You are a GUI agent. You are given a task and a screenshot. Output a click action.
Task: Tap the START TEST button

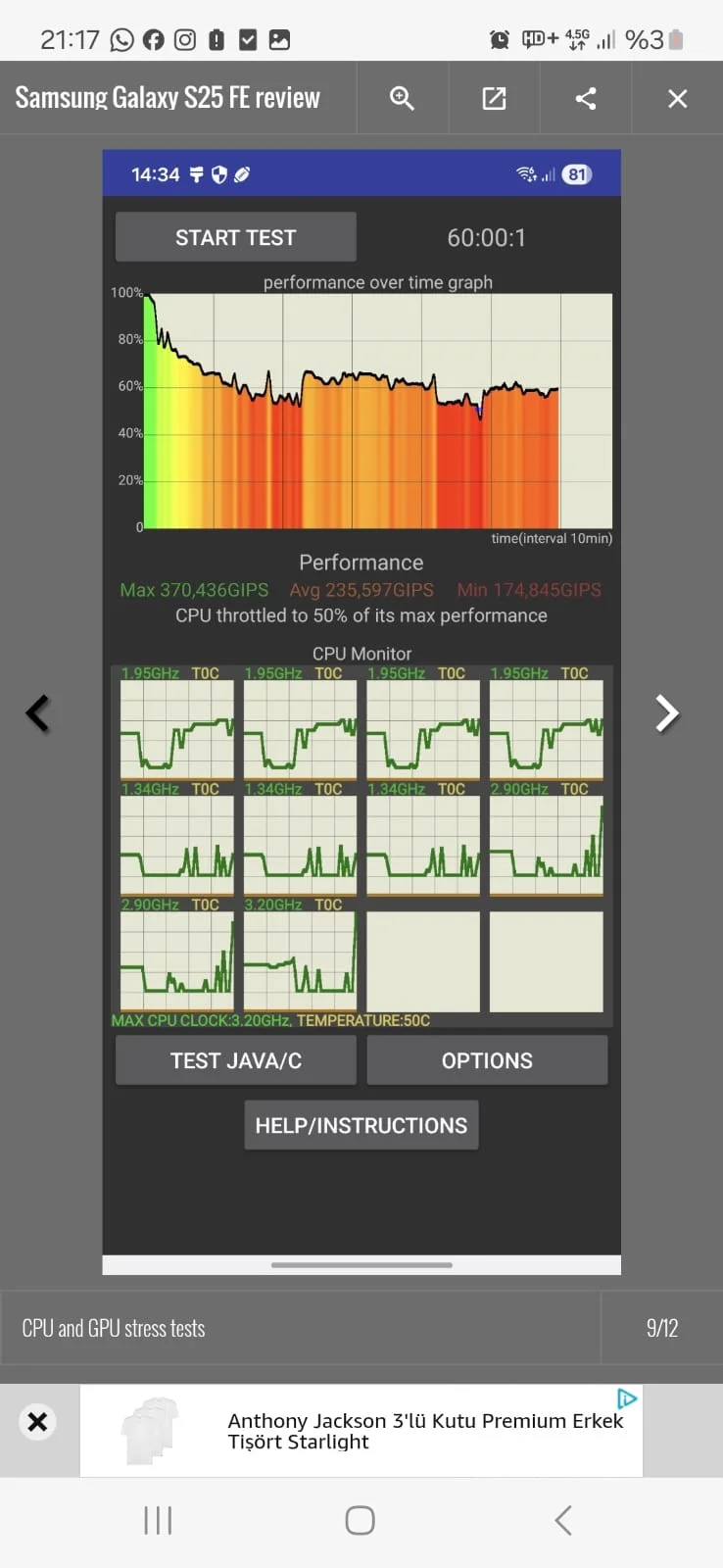pyautogui.click(x=235, y=237)
